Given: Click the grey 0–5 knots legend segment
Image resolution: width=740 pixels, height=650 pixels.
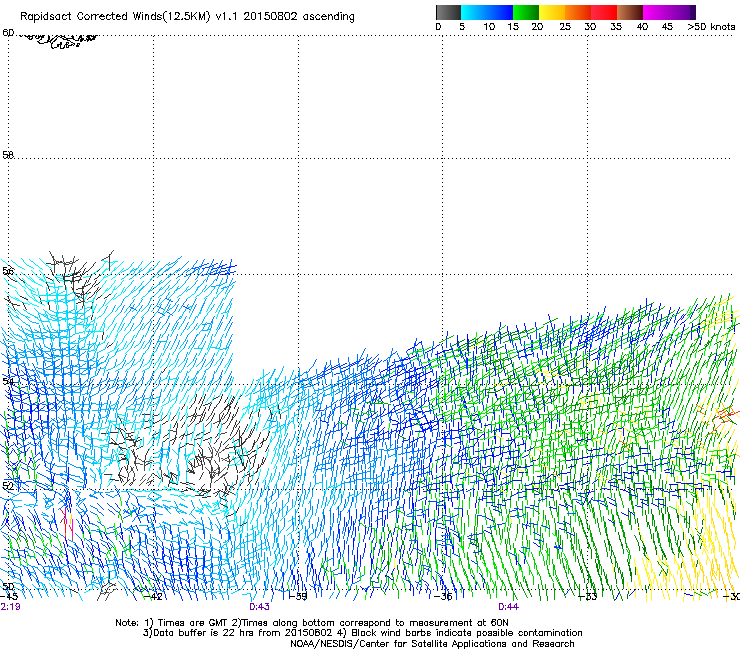Looking at the screenshot, I should [x=448, y=12].
